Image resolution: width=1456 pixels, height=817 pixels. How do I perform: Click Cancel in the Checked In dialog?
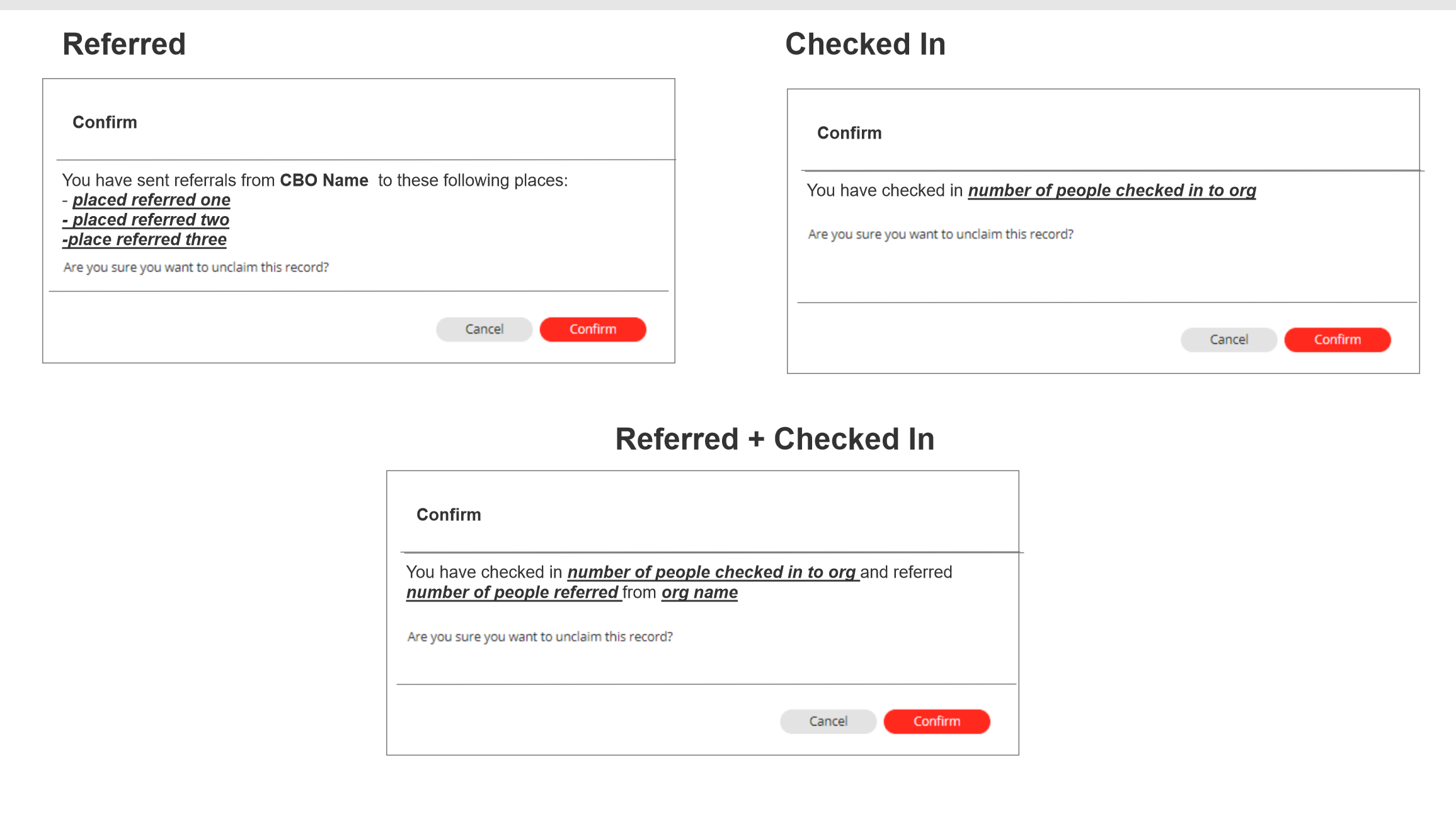(1228, 340)
